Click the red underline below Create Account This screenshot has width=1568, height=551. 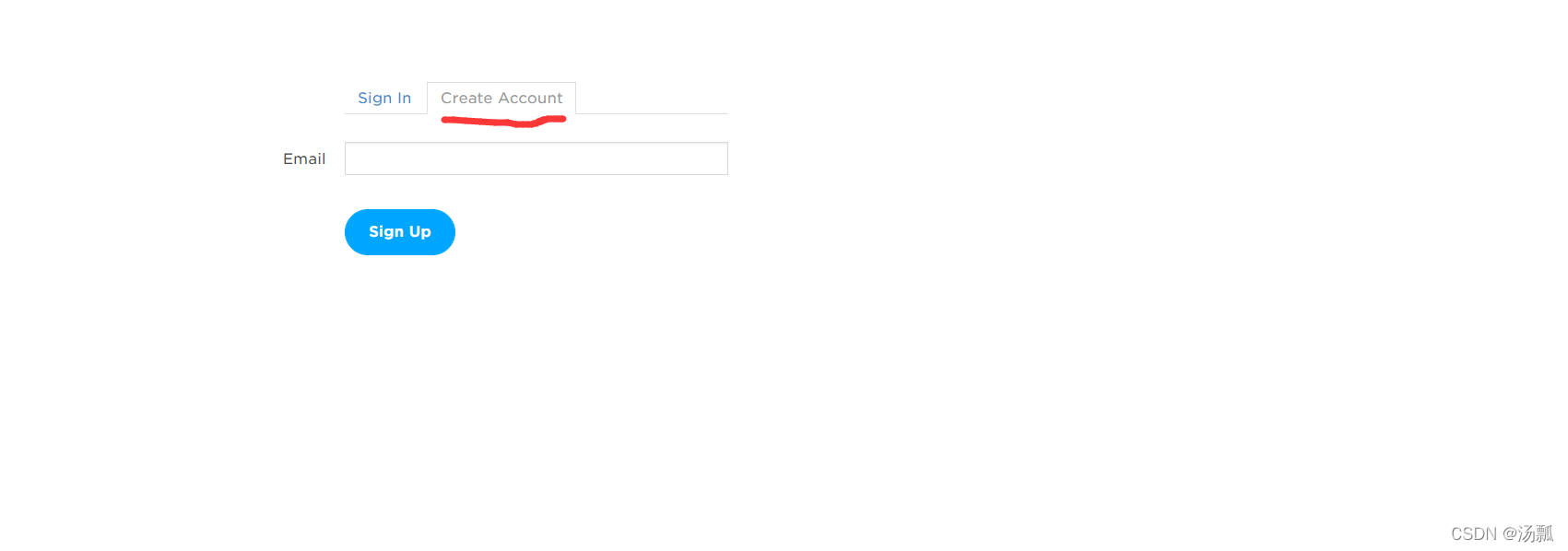pos(503,121)
